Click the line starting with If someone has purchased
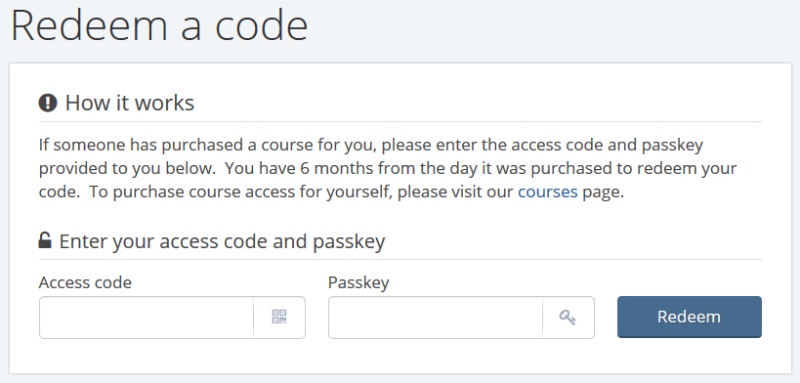The width and height of the screenshot is (800, 383). 371,145
